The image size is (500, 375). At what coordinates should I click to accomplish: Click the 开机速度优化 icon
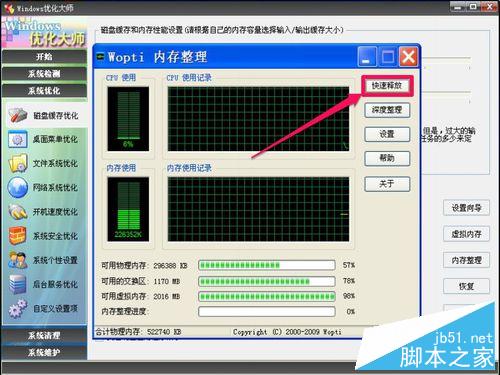[x=18, y=212]
